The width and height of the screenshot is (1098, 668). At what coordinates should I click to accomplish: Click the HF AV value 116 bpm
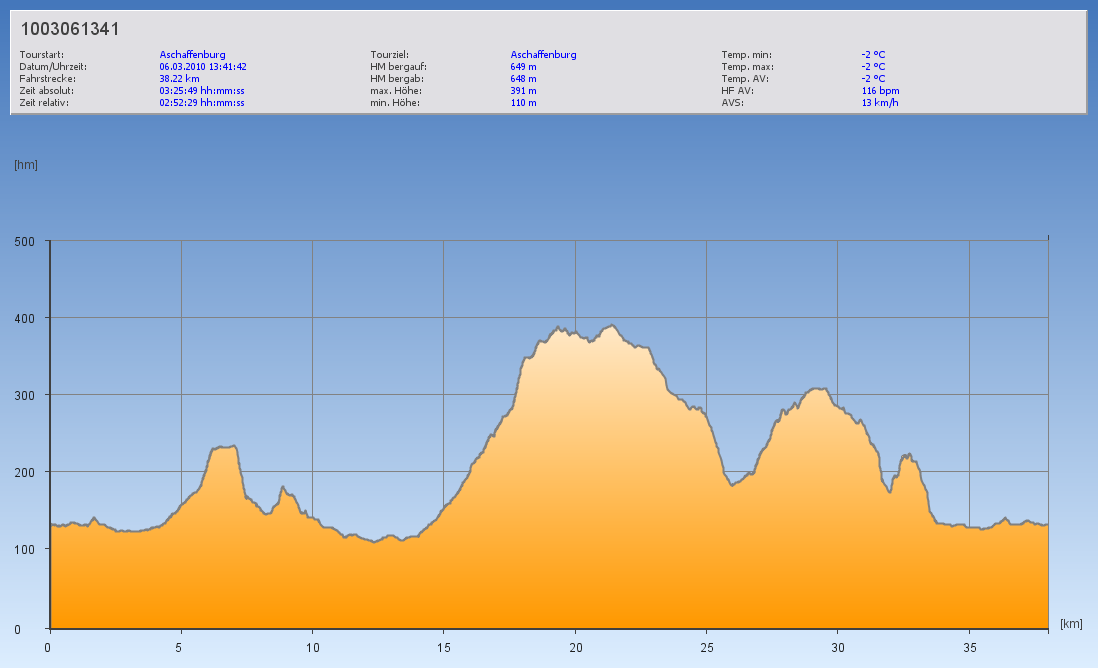pyautogui.click(x=880, y=90)
